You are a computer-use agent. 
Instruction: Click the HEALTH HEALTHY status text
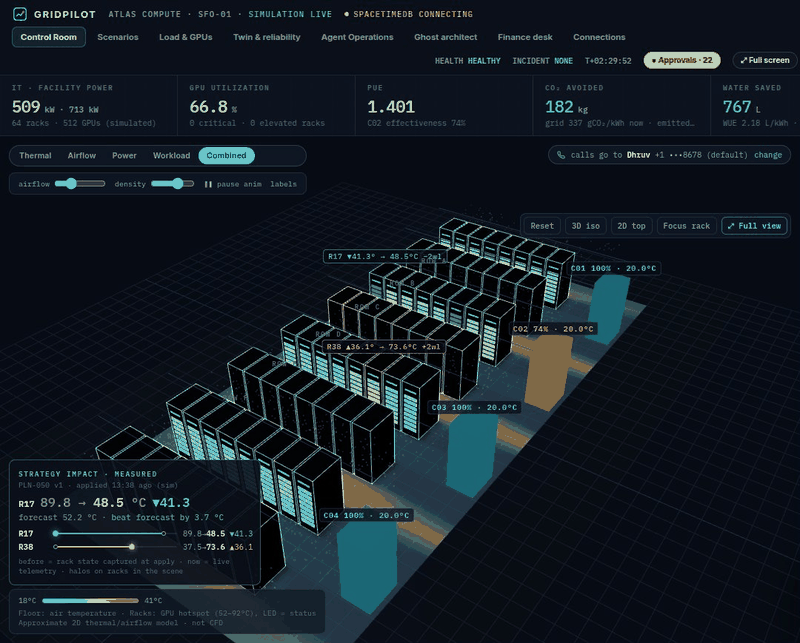pos(467,61)
